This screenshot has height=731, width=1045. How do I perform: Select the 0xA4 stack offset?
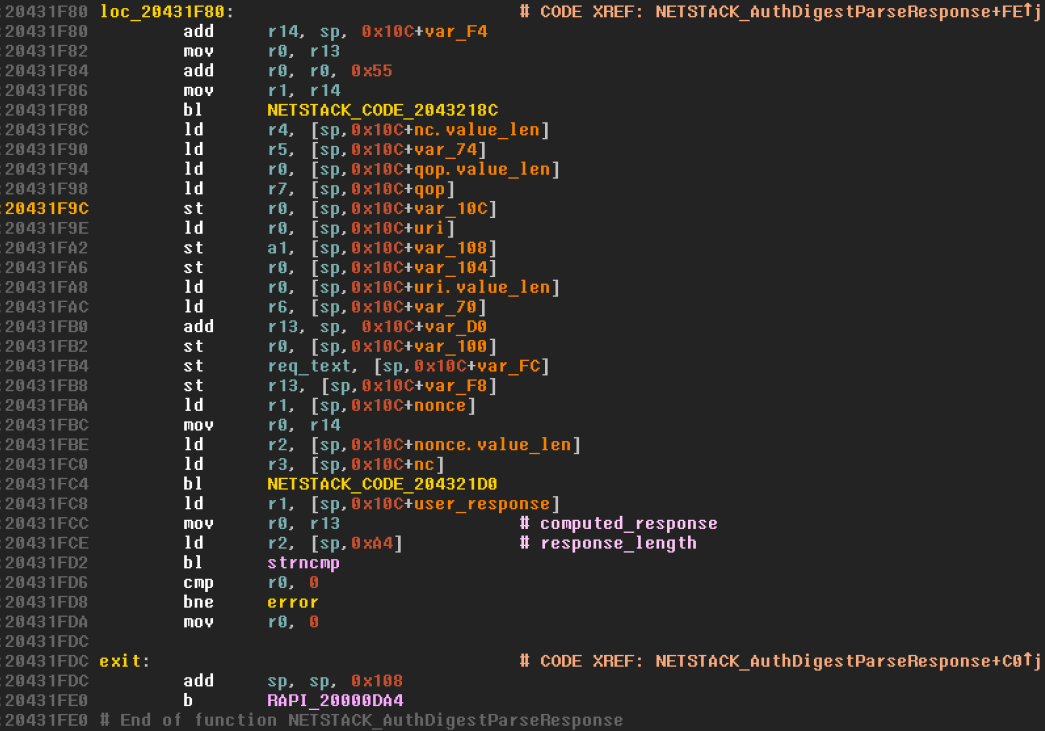click(x=372, y=543)
